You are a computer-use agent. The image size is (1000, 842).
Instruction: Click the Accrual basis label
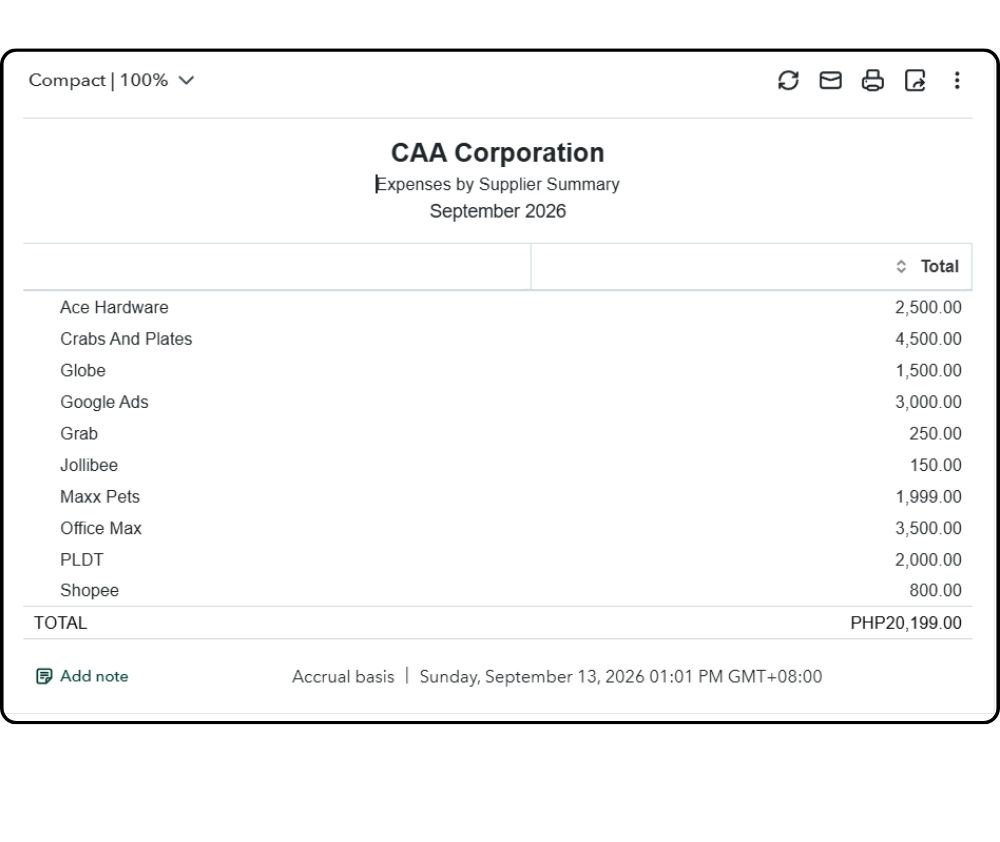click(343, 677)
